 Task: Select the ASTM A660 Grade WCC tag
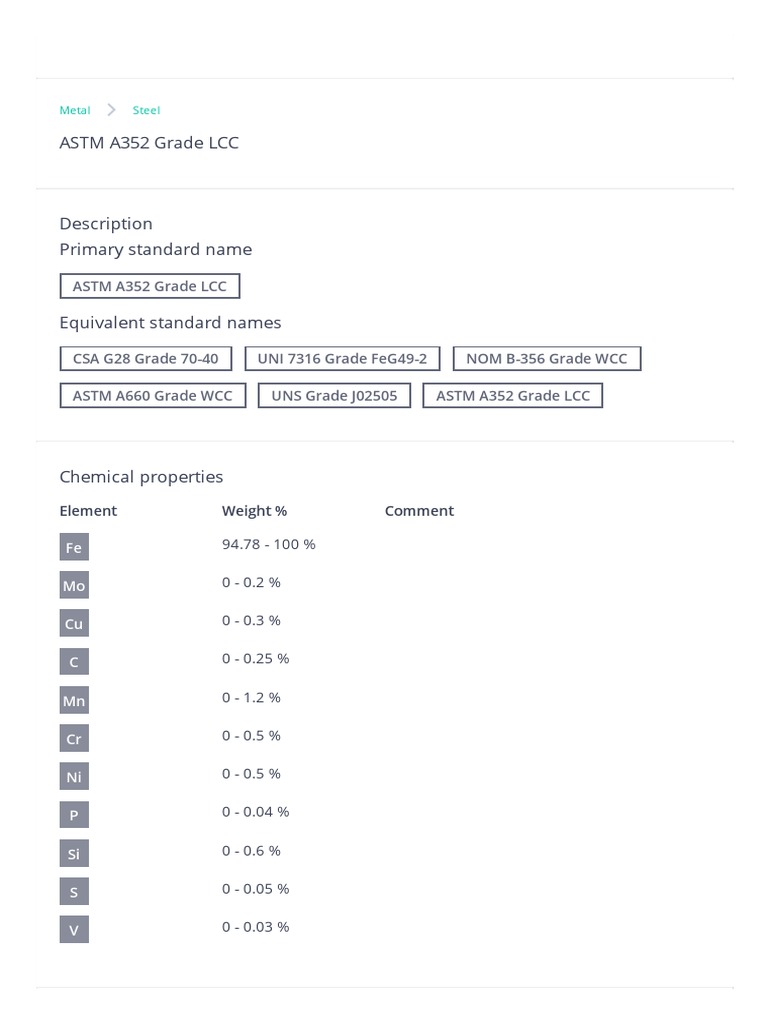tap(153, 396)
